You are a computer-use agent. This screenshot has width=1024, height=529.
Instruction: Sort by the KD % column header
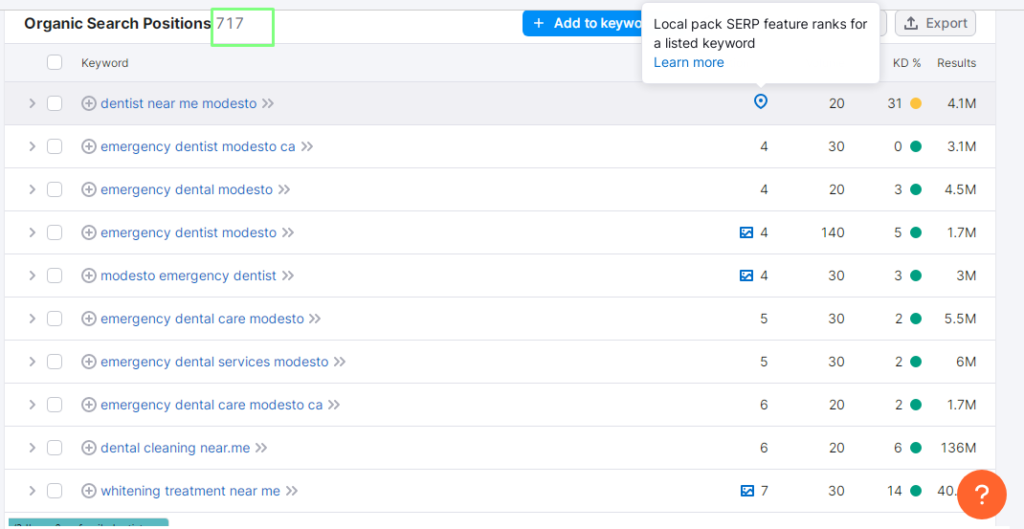coord(906,63)
